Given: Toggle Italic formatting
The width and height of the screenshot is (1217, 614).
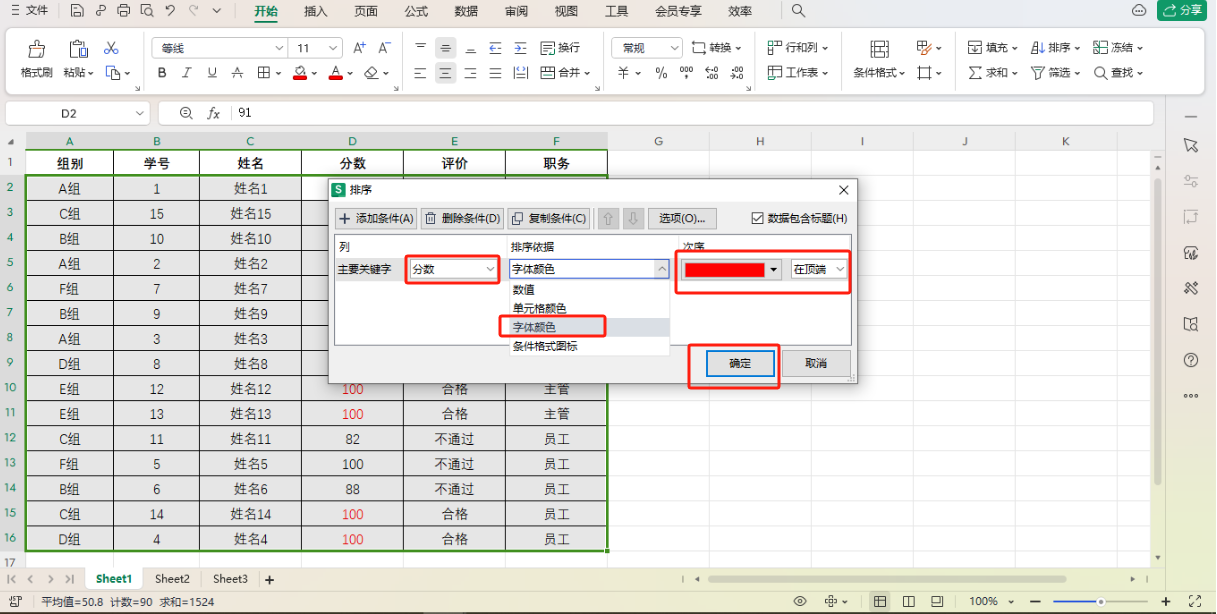Looking at the screenshot, I should 187,73.
